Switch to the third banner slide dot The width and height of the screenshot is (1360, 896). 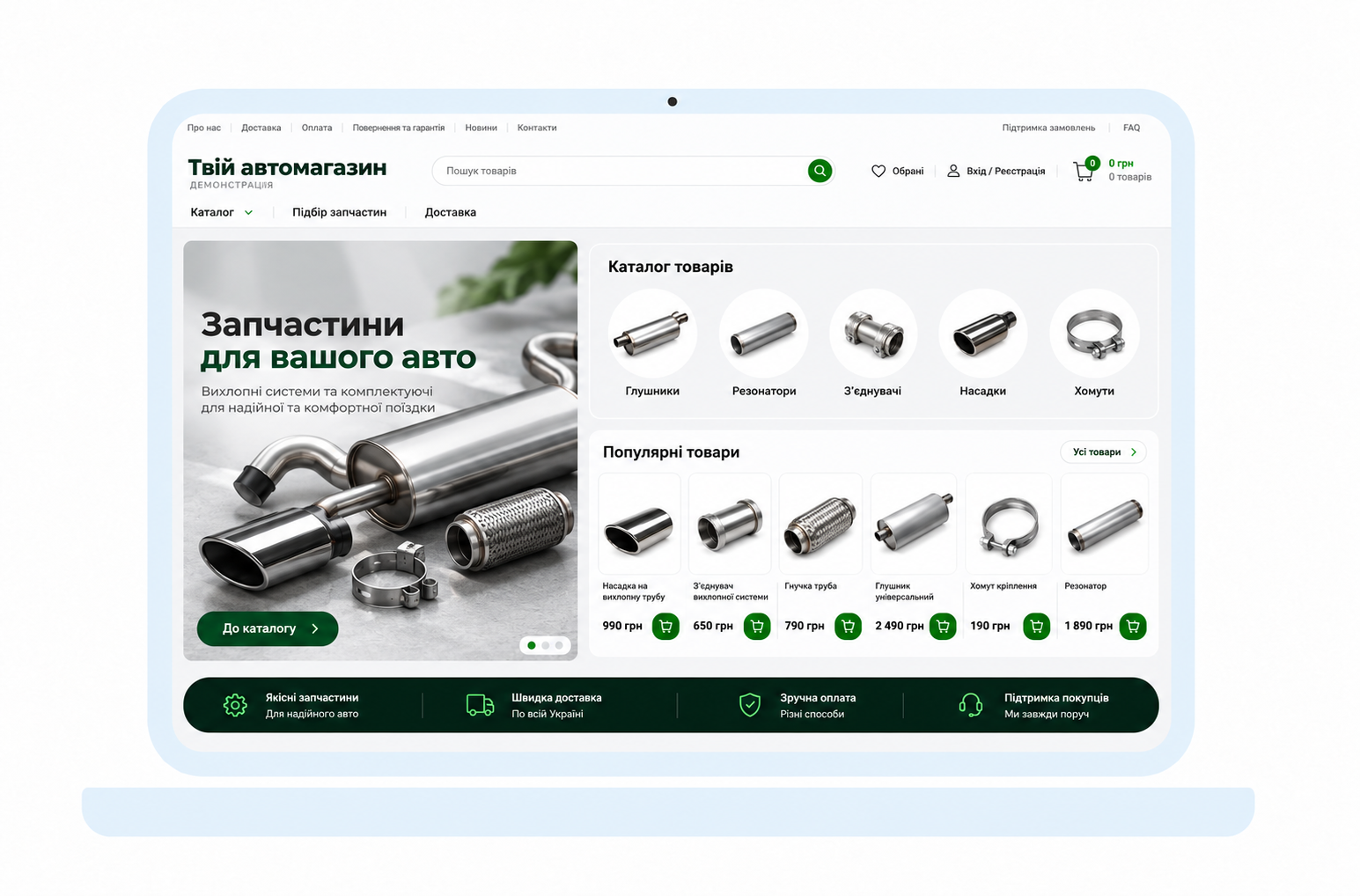click(559, 645)
